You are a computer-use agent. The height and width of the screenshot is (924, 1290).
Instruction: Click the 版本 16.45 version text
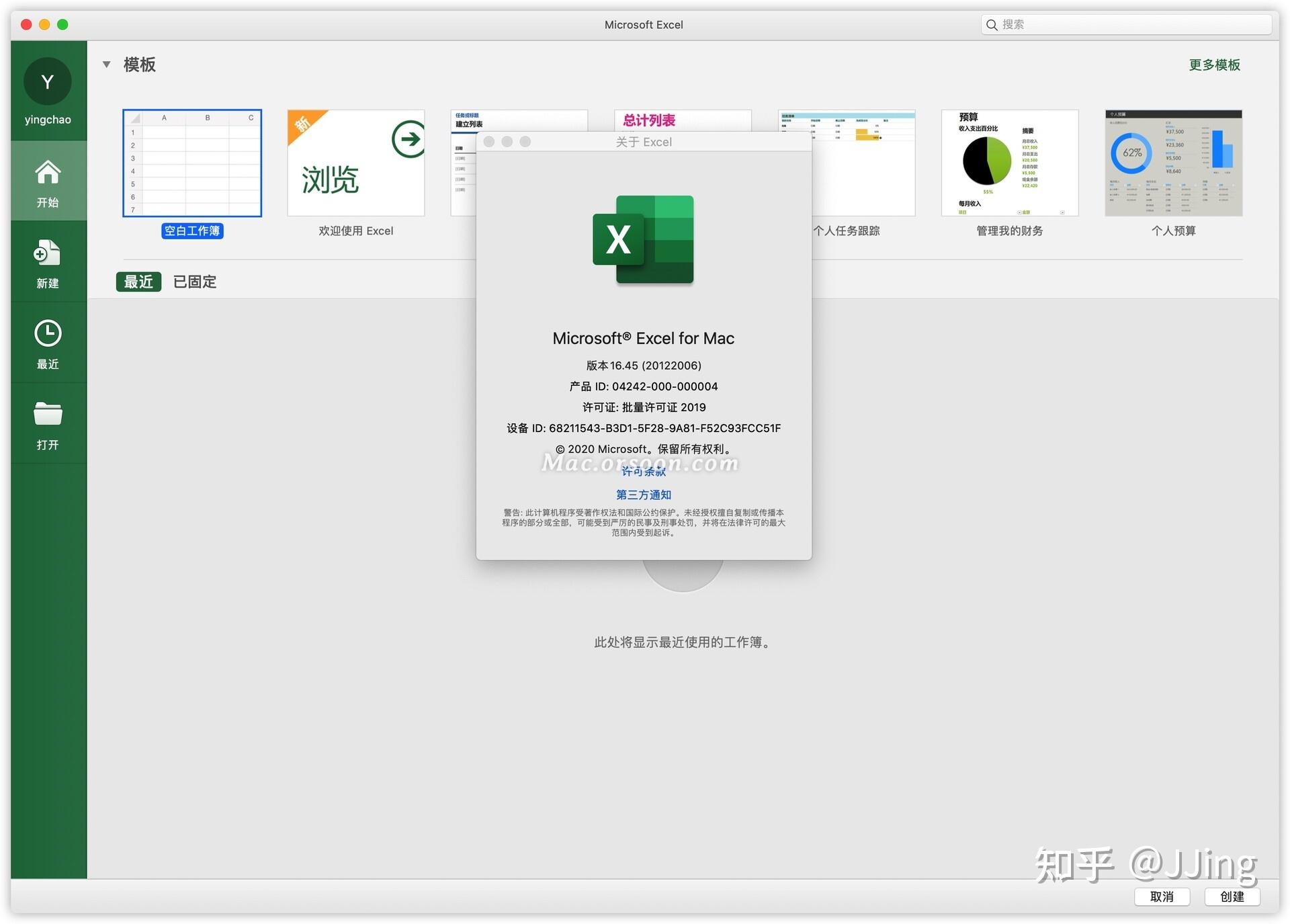(644, 366)
